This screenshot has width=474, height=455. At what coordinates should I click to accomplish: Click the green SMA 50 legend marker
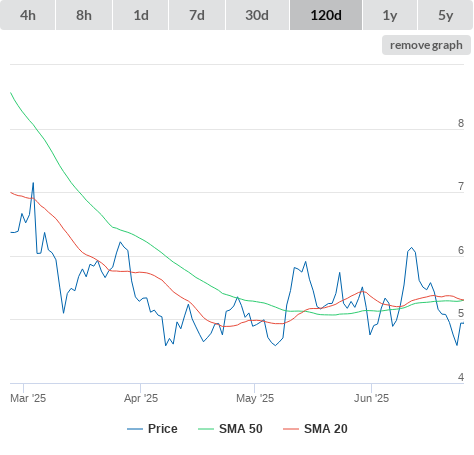pyautogui.click(x=206, y=429)
